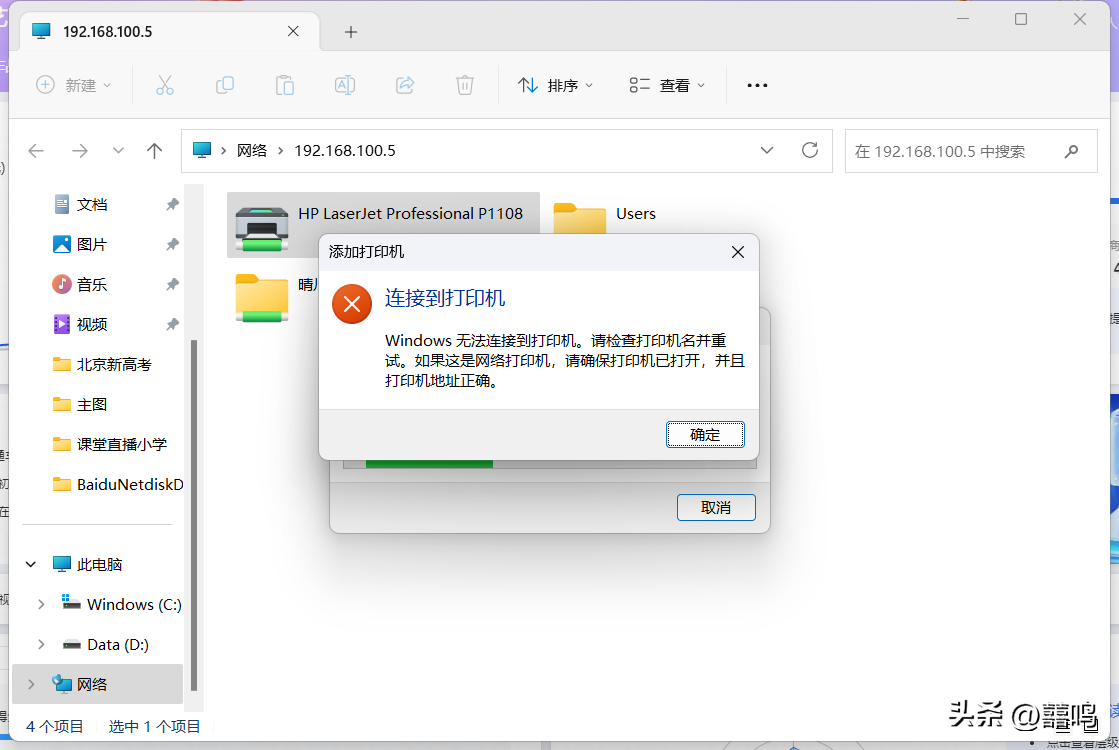Unpin 视频 using its pin icon
This screenshot has width=1119, height=750.
[x=172, y=325]
